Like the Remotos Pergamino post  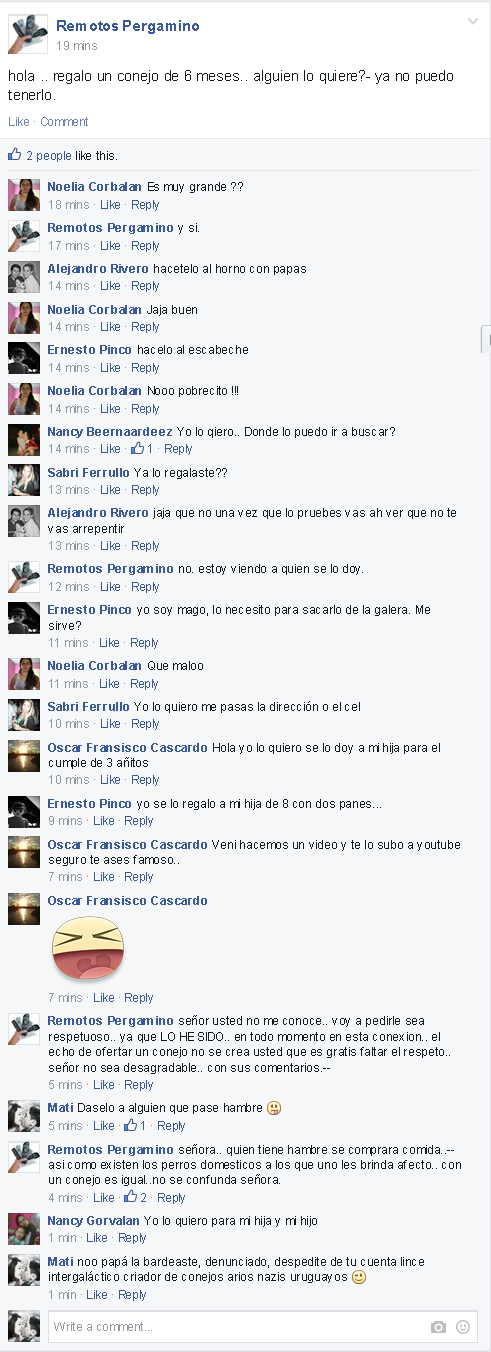[x=19, y=122]
